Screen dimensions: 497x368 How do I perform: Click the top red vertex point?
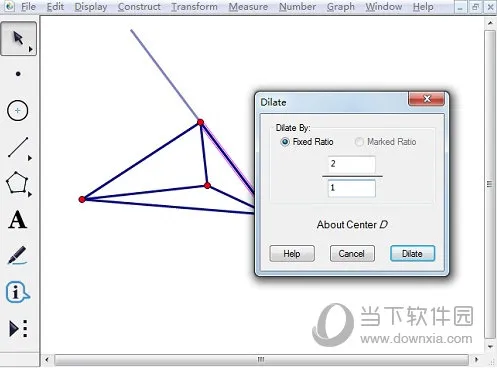[200, 122]
